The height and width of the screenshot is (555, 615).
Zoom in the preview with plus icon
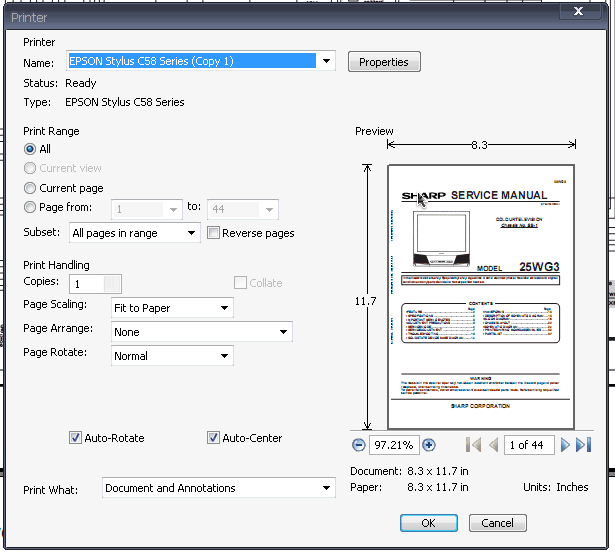click(x=429, y=445)
